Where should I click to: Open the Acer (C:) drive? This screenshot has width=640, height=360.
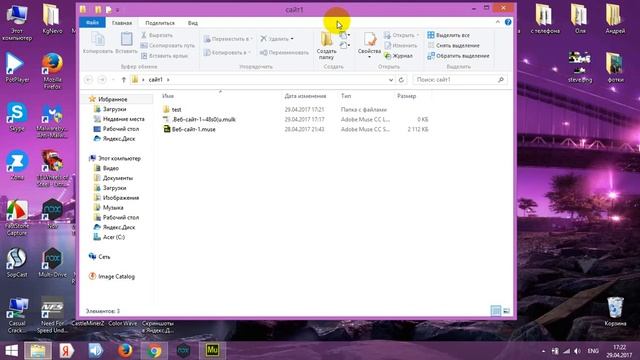(113, 237)
